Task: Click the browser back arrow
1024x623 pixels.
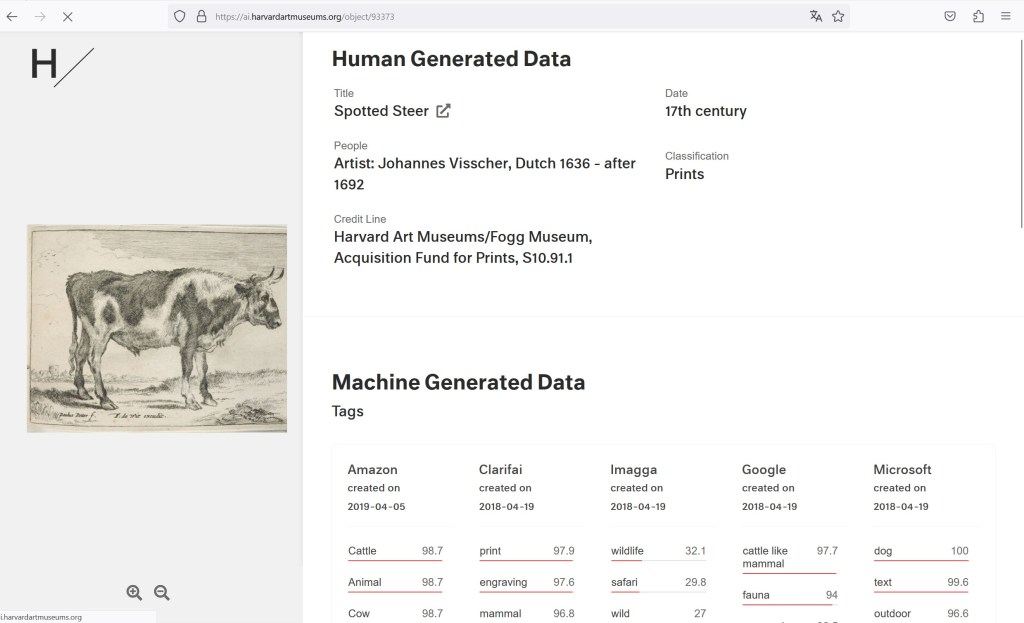Action: click(12, 16)
